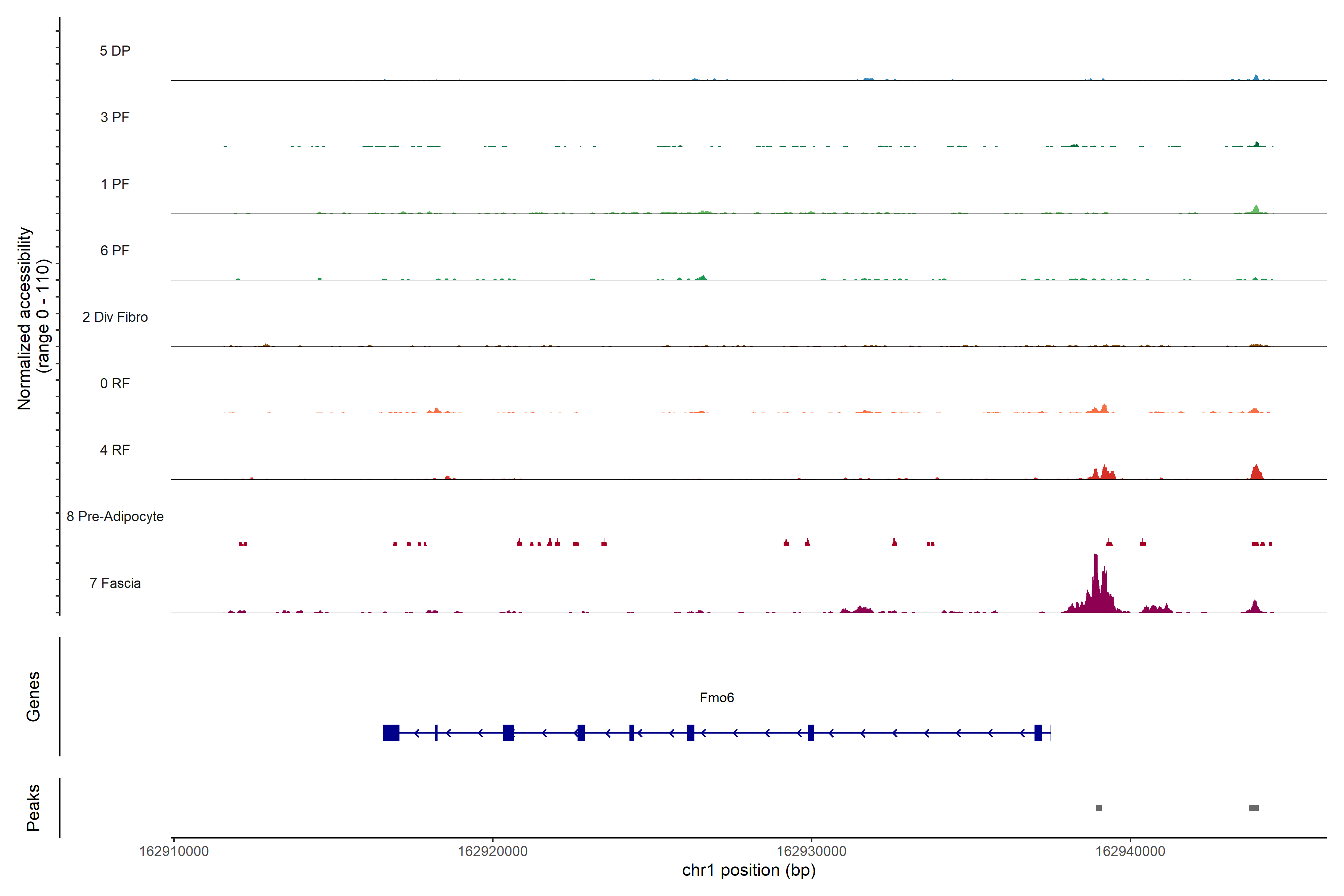The image size is (1344, 896).
Task: Click the Fmo6 gene name label
Action: (716, 698)
